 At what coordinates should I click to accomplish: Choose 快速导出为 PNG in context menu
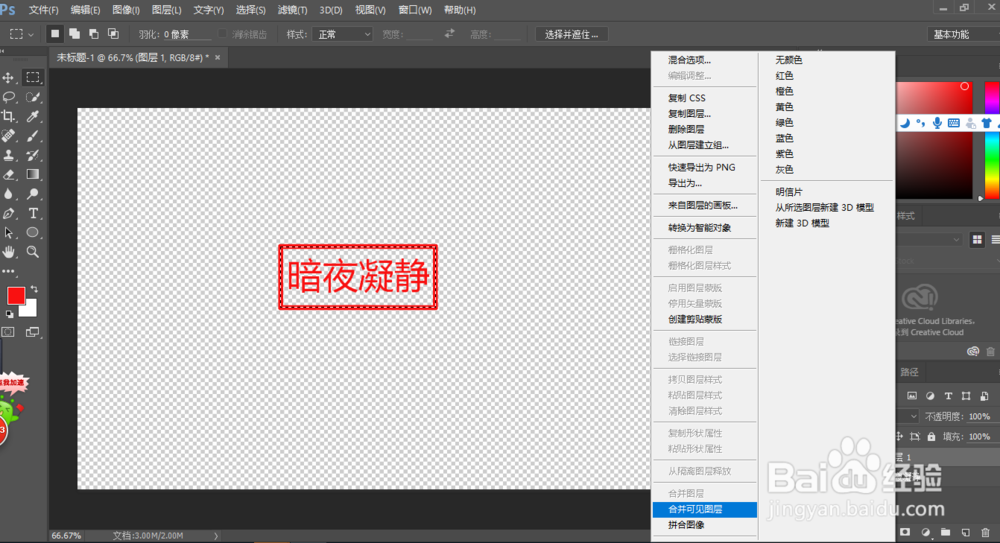[x=705, y=167]
